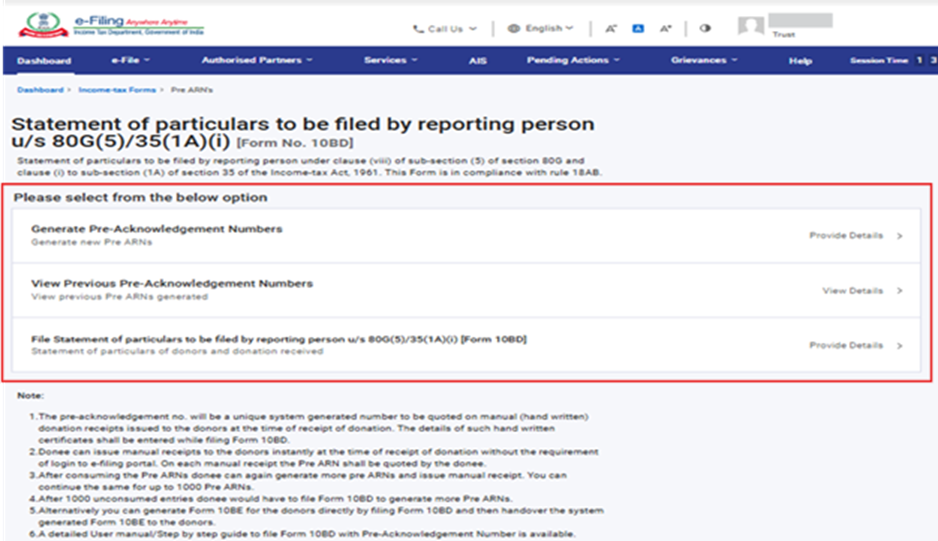This screenshot has height=541, width=938.
Task: Click View Details for previous Pre-ARNs
Action: pos(852,290)
